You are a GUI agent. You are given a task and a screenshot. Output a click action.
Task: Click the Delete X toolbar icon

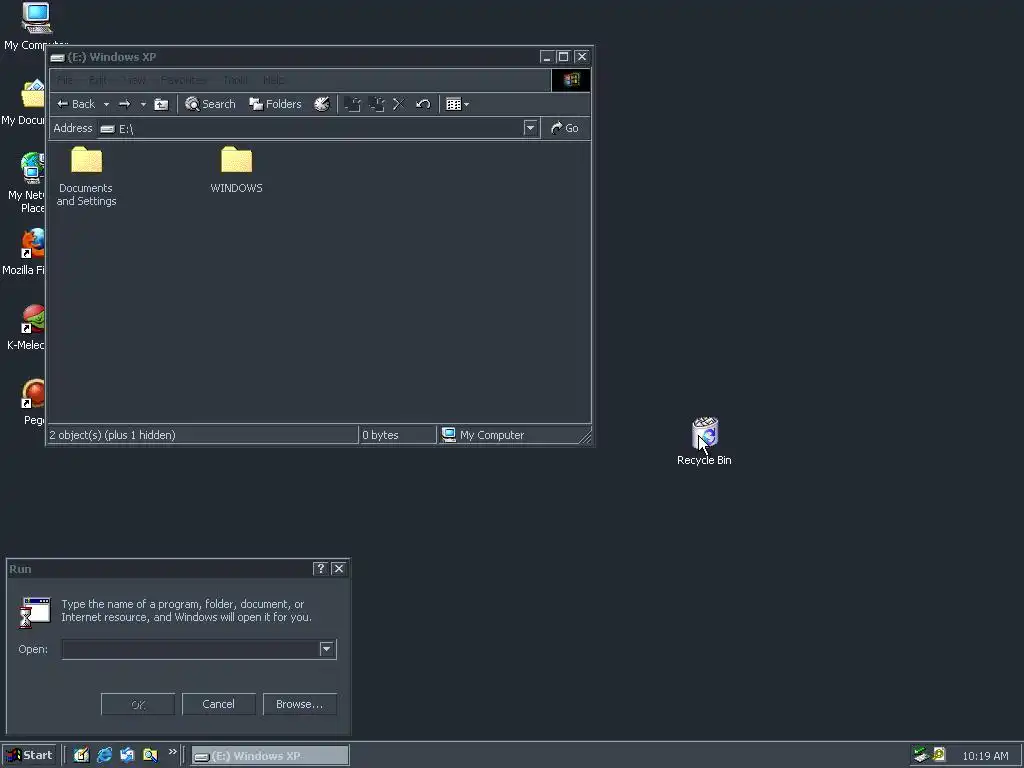tap(399, 104)
